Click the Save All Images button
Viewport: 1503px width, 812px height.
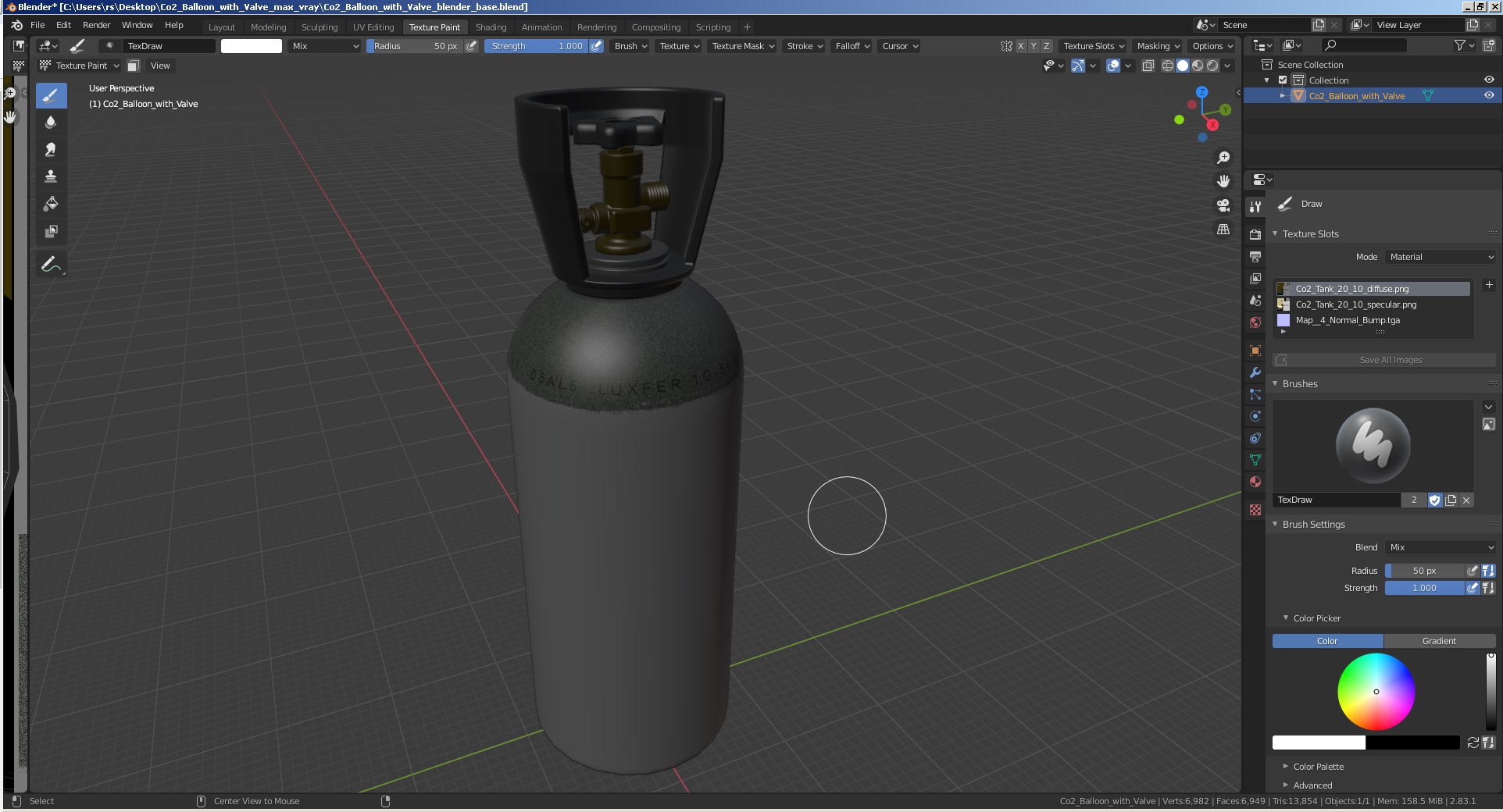(1384, 360)
